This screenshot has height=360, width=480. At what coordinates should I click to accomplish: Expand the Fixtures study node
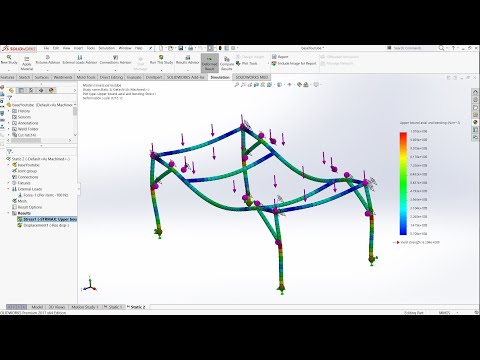coord(9,183)
